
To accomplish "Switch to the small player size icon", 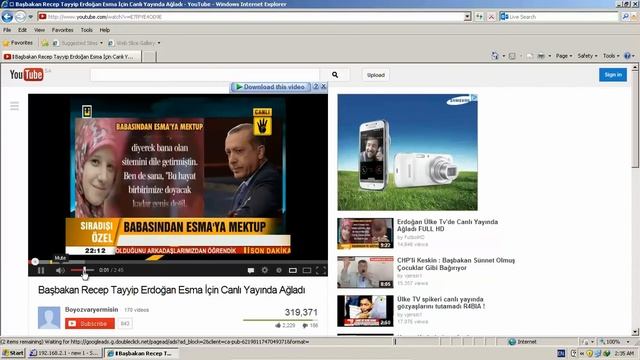I will point(293,270).
